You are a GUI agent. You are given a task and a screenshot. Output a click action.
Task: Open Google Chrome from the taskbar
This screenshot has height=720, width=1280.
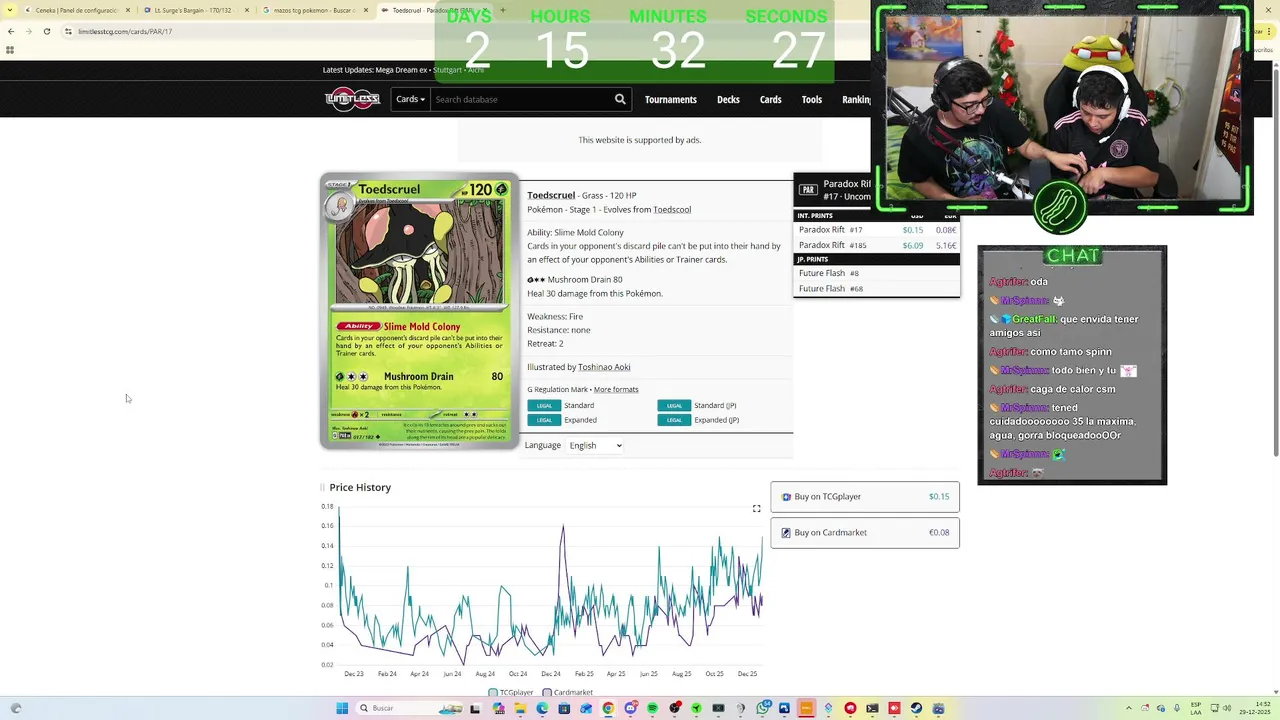[608, 708]
